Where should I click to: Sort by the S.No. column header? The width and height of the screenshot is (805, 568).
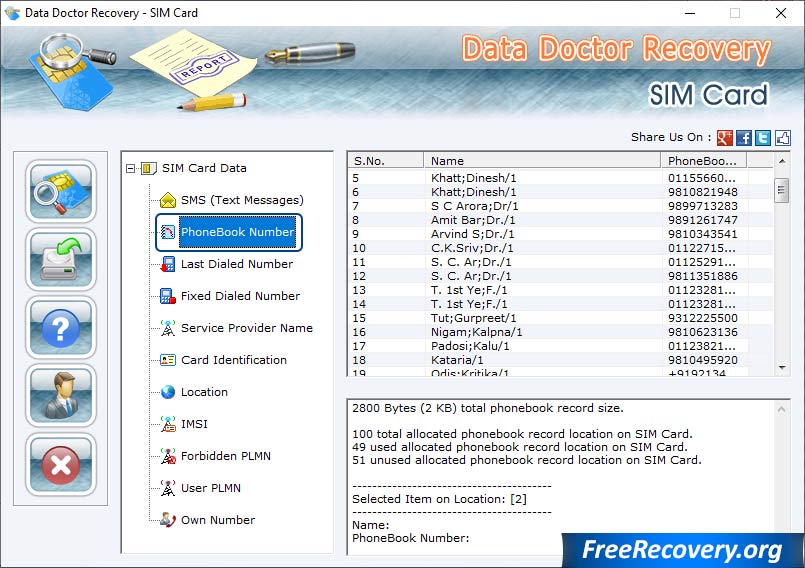point(386,161)
